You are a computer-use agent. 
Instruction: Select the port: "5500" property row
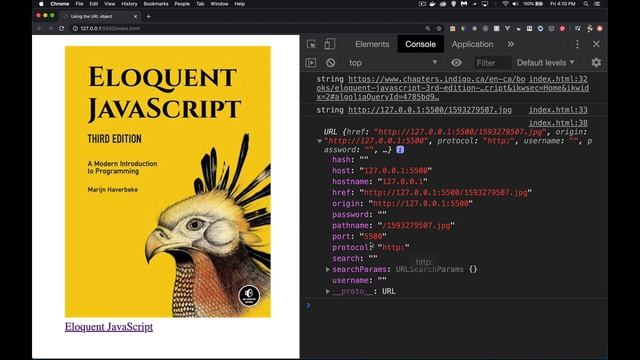point(359,236)
